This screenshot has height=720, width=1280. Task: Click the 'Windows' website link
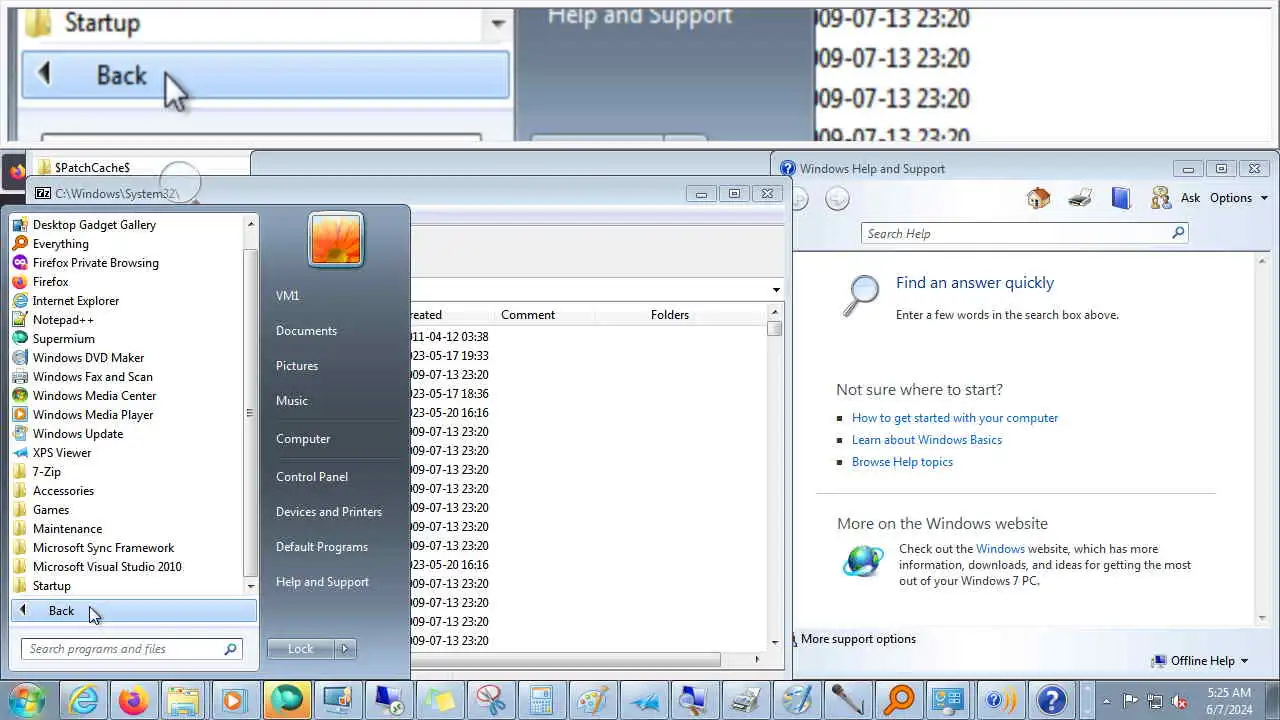(x=1000, y=549)
